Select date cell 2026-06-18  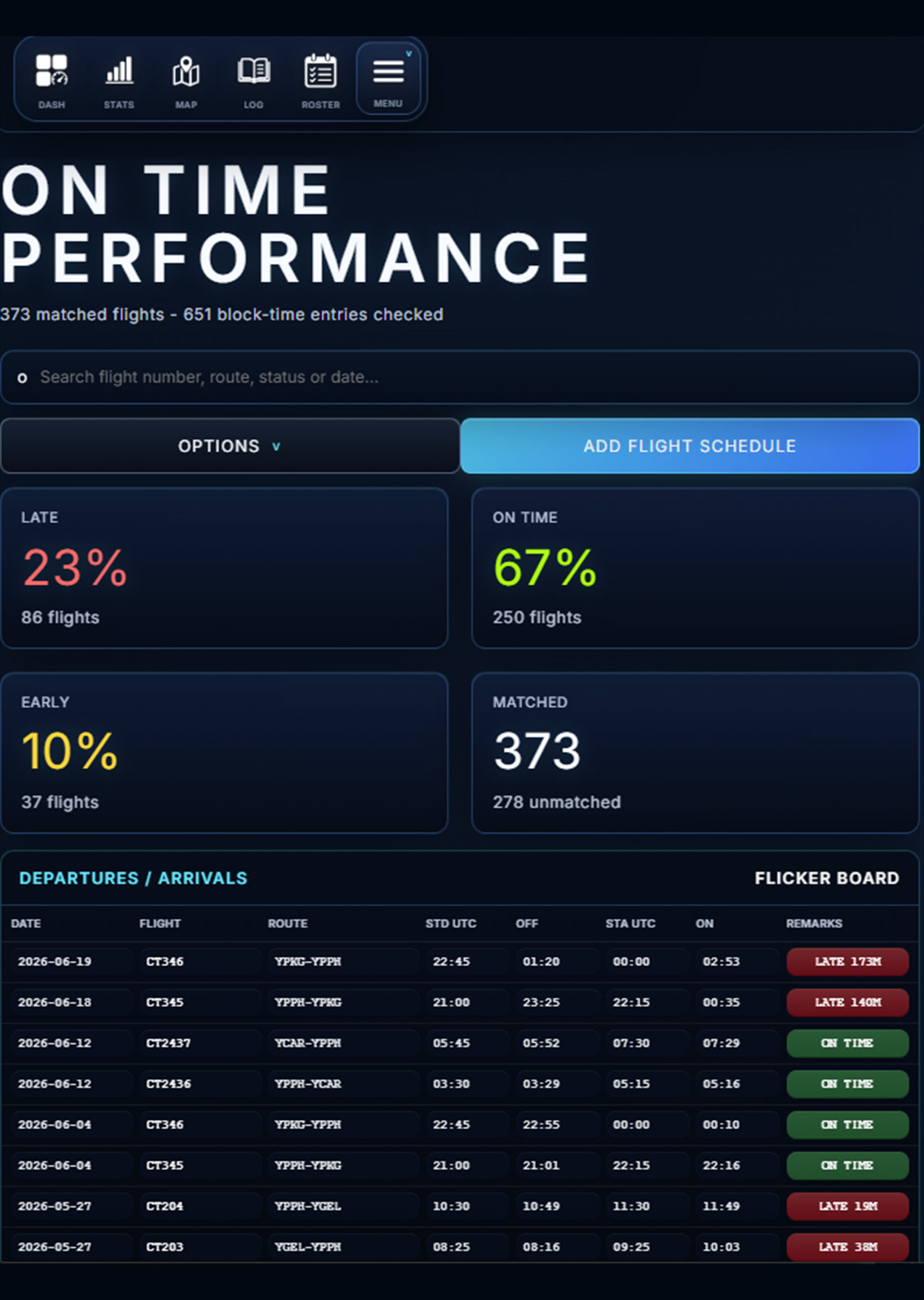click(x=72, y=1002)
